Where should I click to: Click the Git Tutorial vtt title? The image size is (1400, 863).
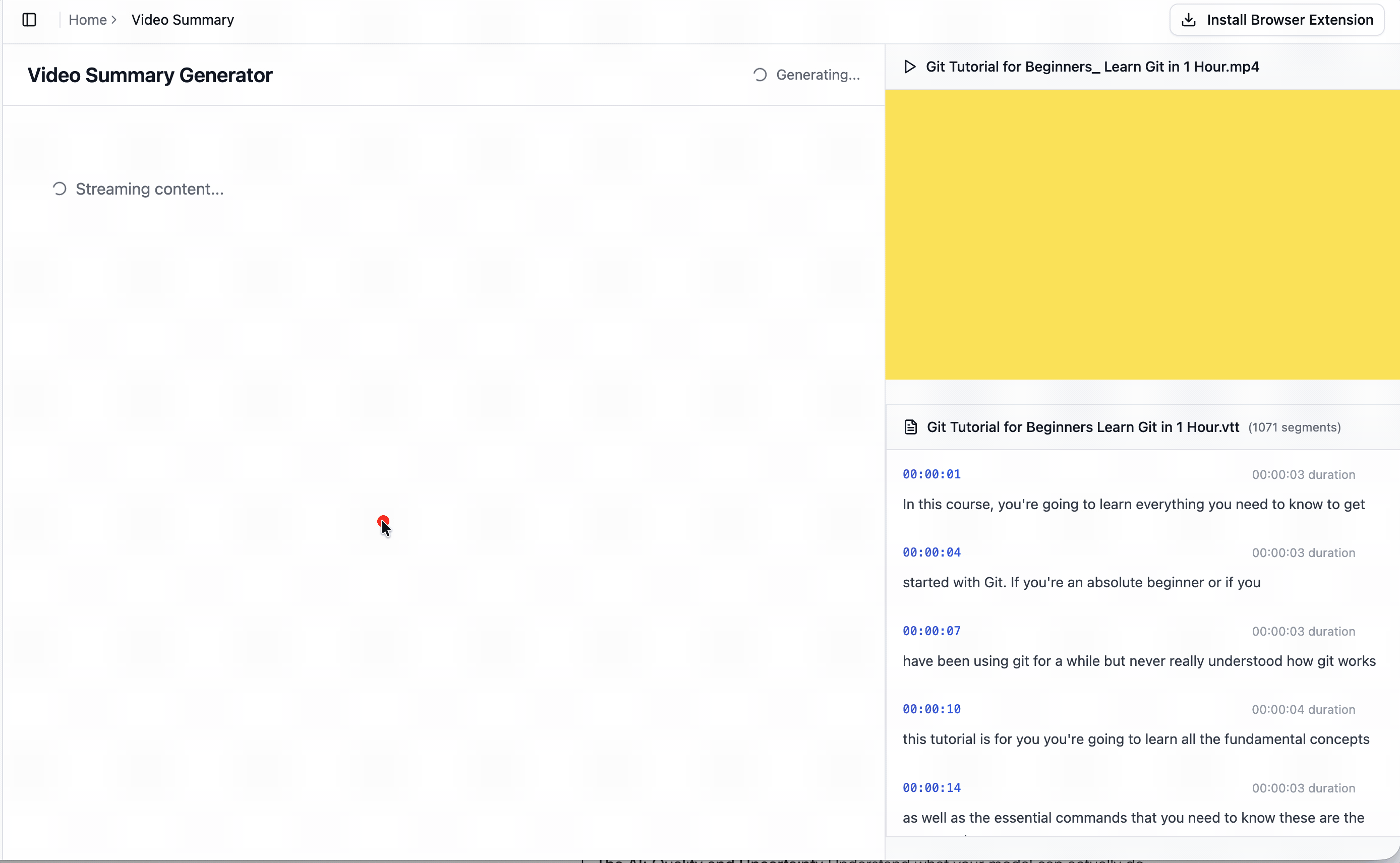coord(1082,426)
